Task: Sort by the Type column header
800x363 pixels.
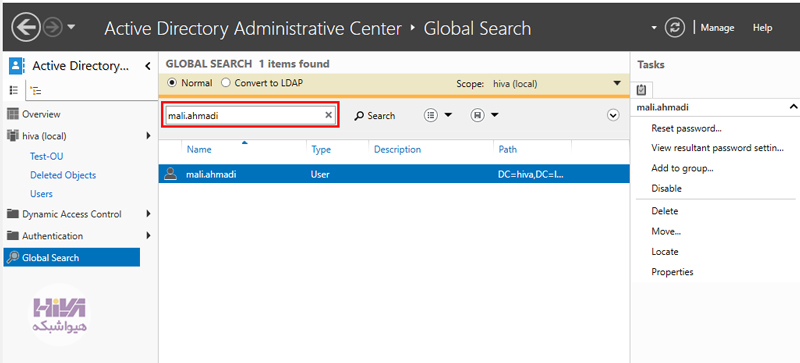Action: [x=321, y=150]
